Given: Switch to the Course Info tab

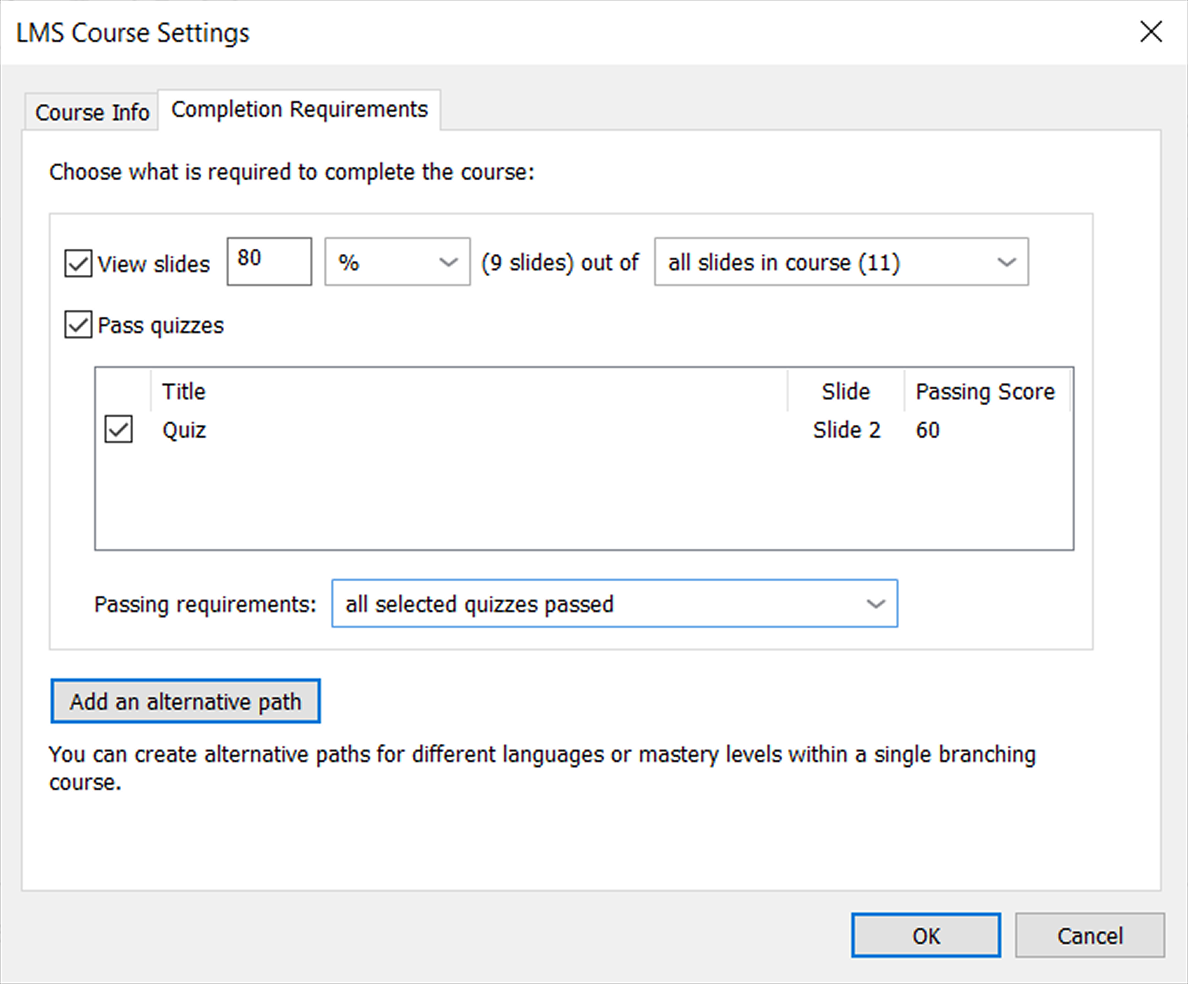Looking at the screenshot, I should tap(90, 111).
